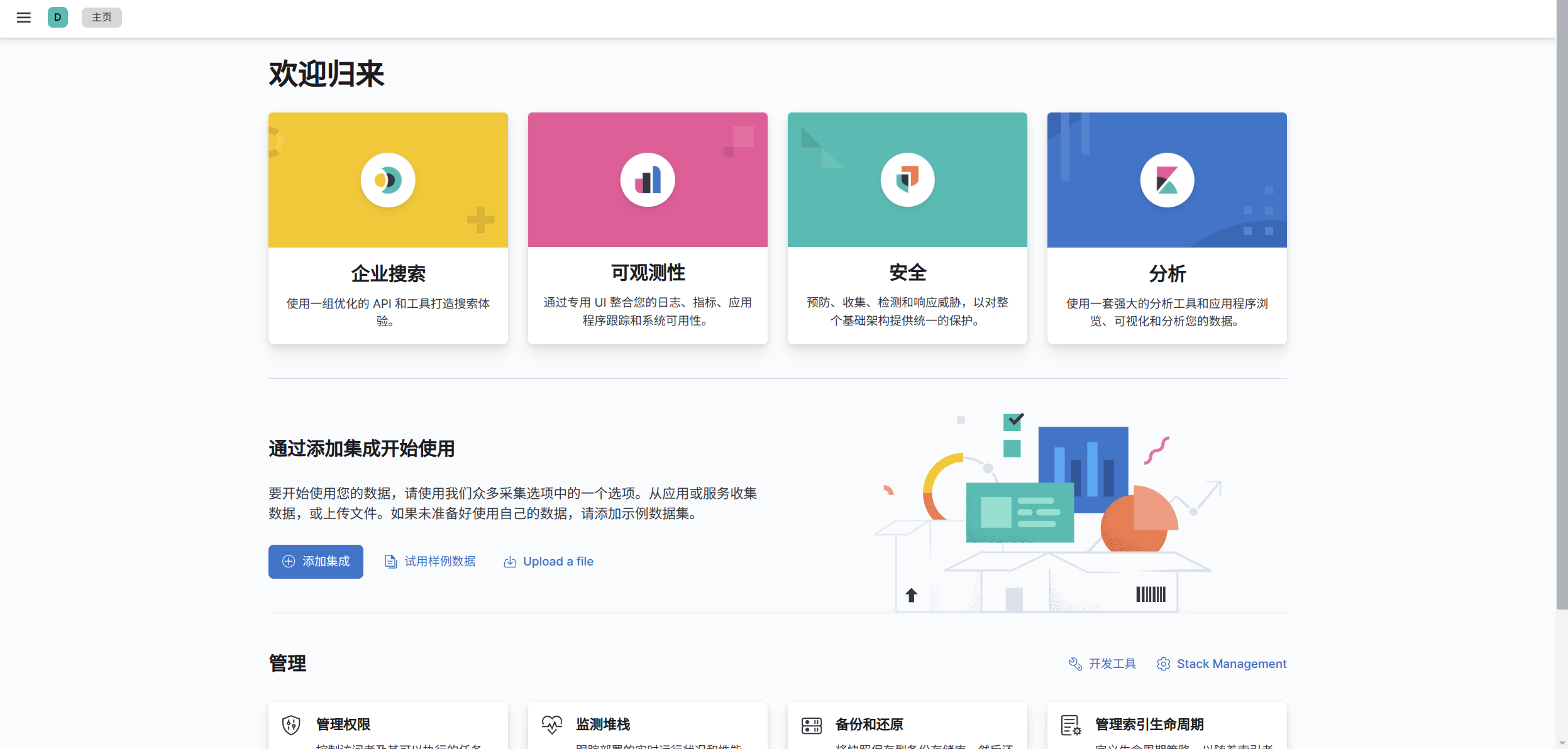Image resolution: width=1568 pixels, height=749 pixels.
Task: Click the Enterprise Search logo icon
Action: tap(388, 180)
